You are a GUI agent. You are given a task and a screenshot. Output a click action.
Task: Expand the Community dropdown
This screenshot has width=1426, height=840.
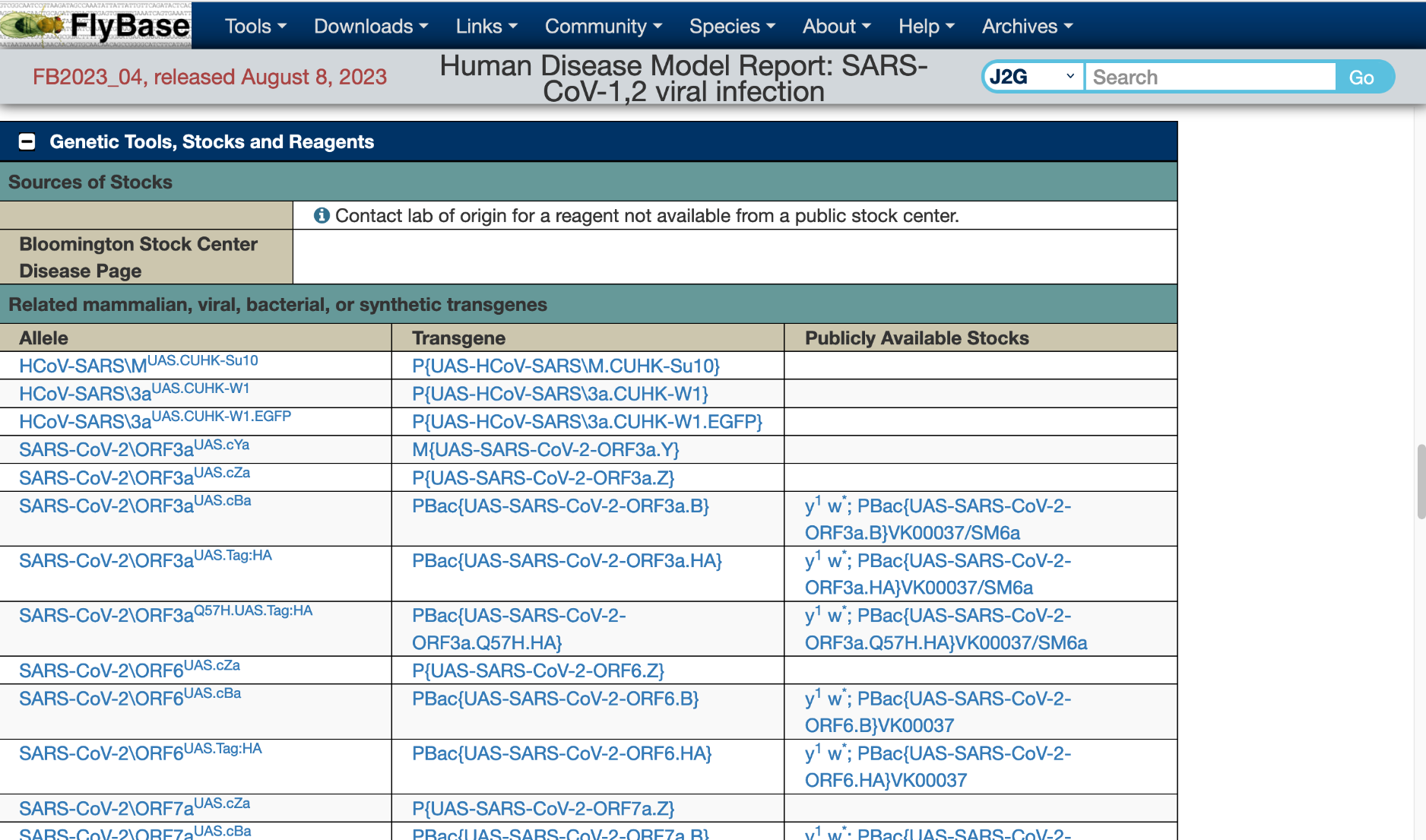(604, 26)
